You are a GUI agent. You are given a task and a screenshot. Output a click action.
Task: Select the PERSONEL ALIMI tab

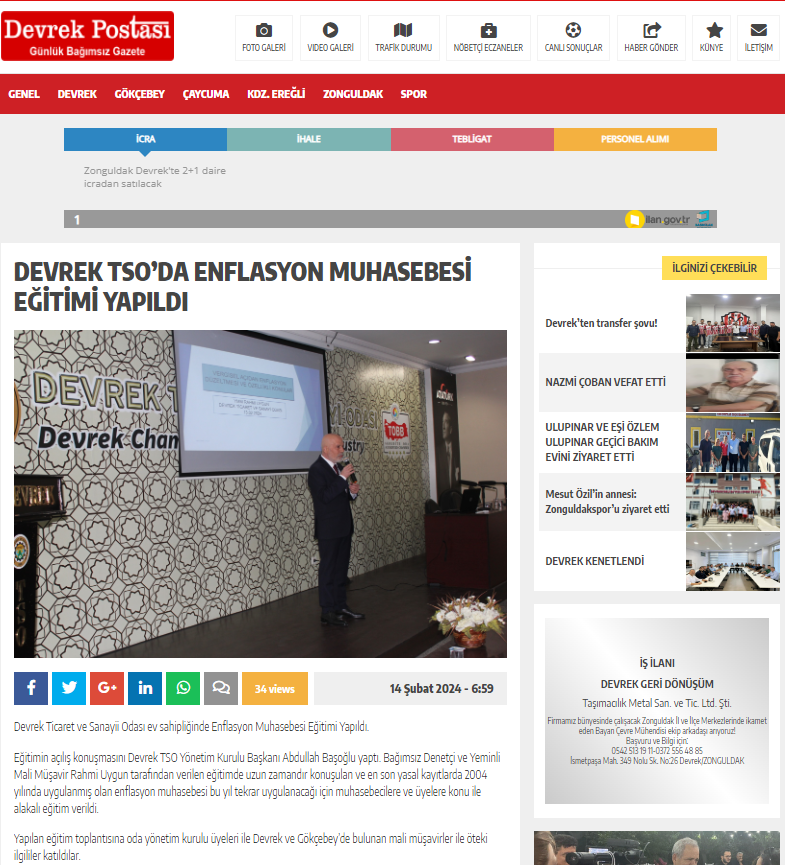pyautogui.click(x=636, y=139)
